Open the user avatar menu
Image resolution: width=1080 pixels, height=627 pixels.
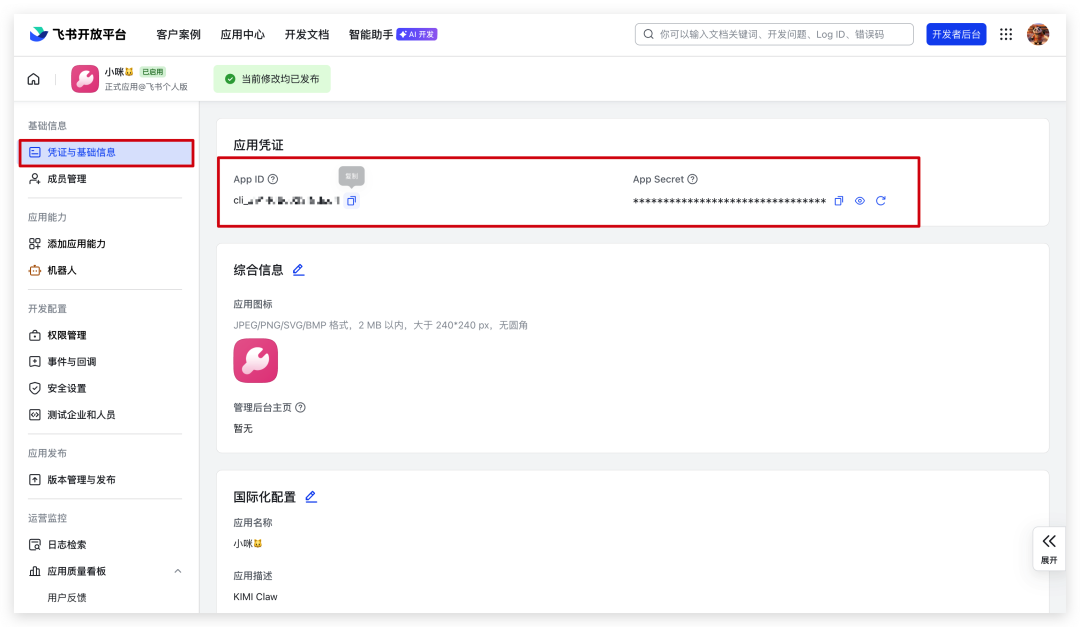pos(1038,34)
